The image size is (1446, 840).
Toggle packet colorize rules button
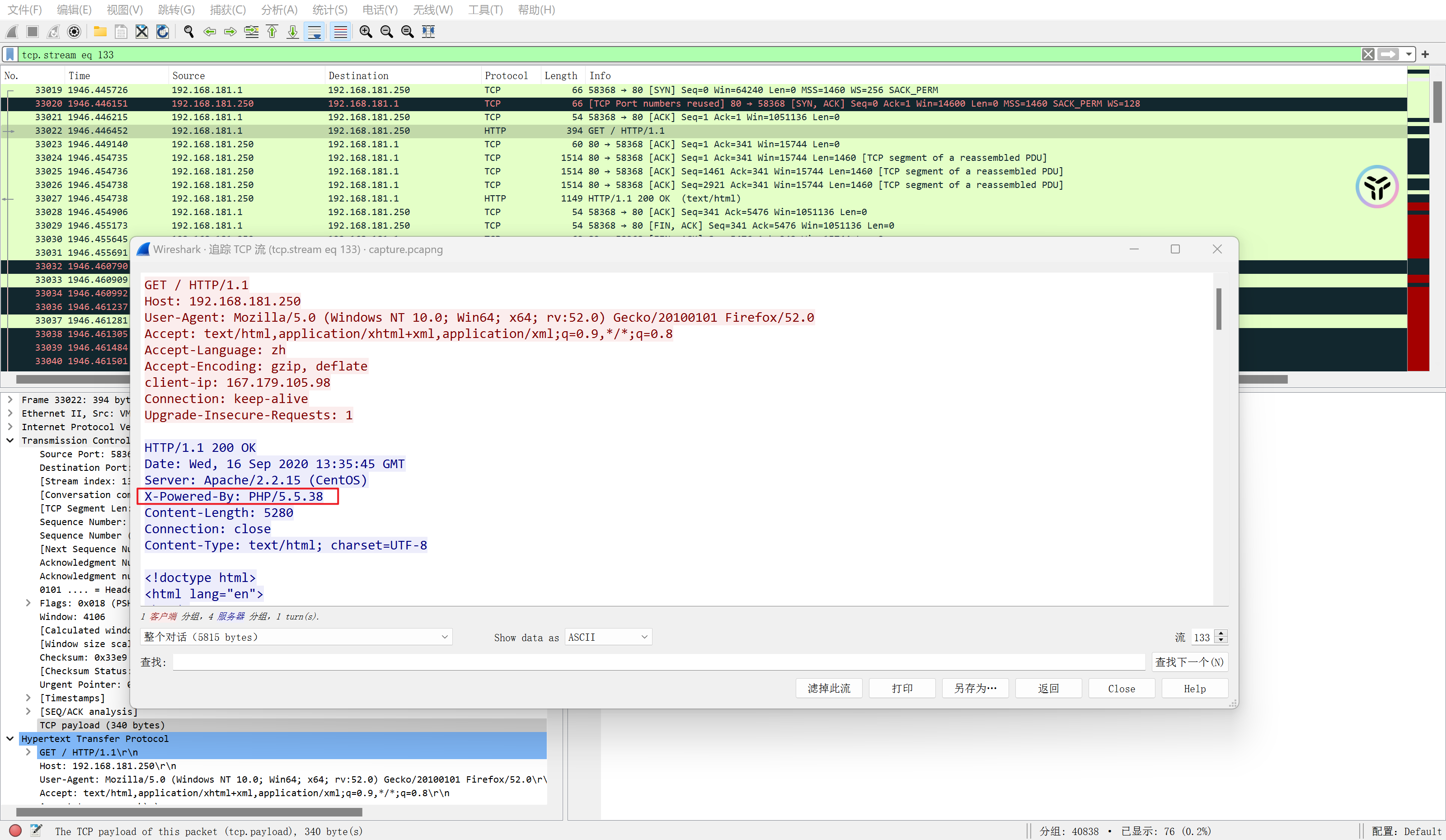340,32
